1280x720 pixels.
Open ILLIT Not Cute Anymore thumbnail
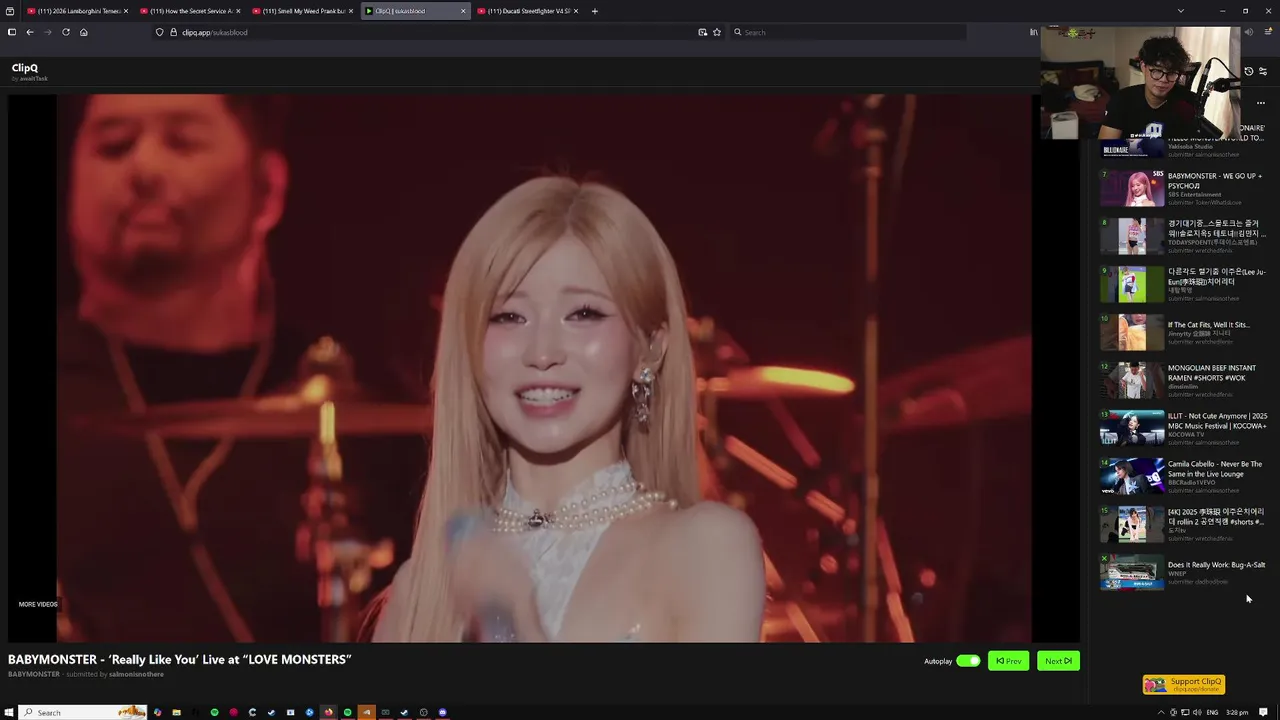coord(1132,428)
